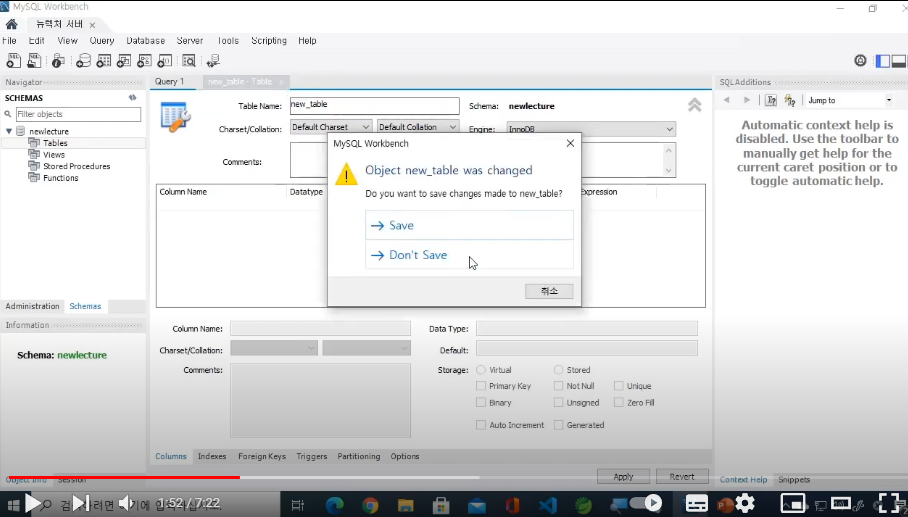Switch the video to full screen
Image resolution: width=908 pixels, height=517 pixels.
point(889,503)
